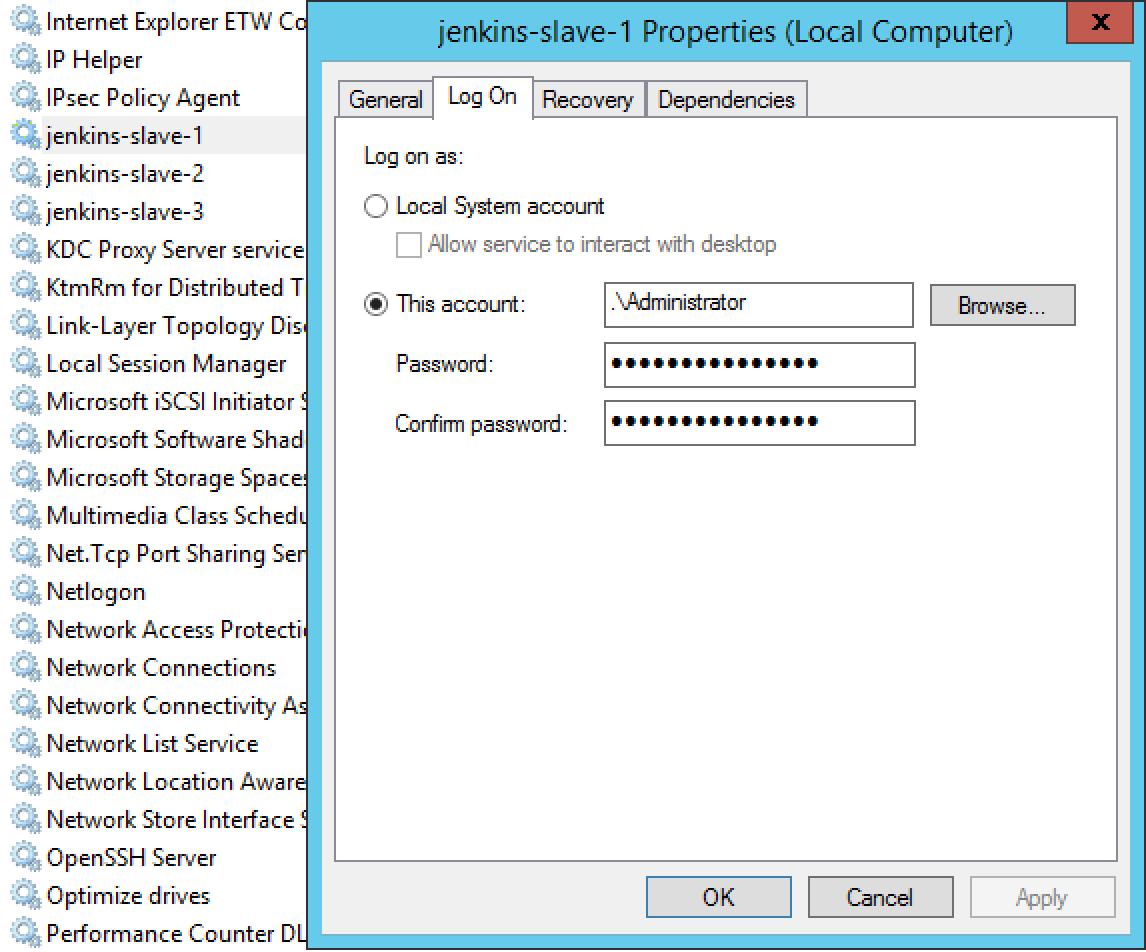Viewport: 1146px width, 952px height.
Task: Click the Netlogon service gear icon
Action: pos(26,591)
